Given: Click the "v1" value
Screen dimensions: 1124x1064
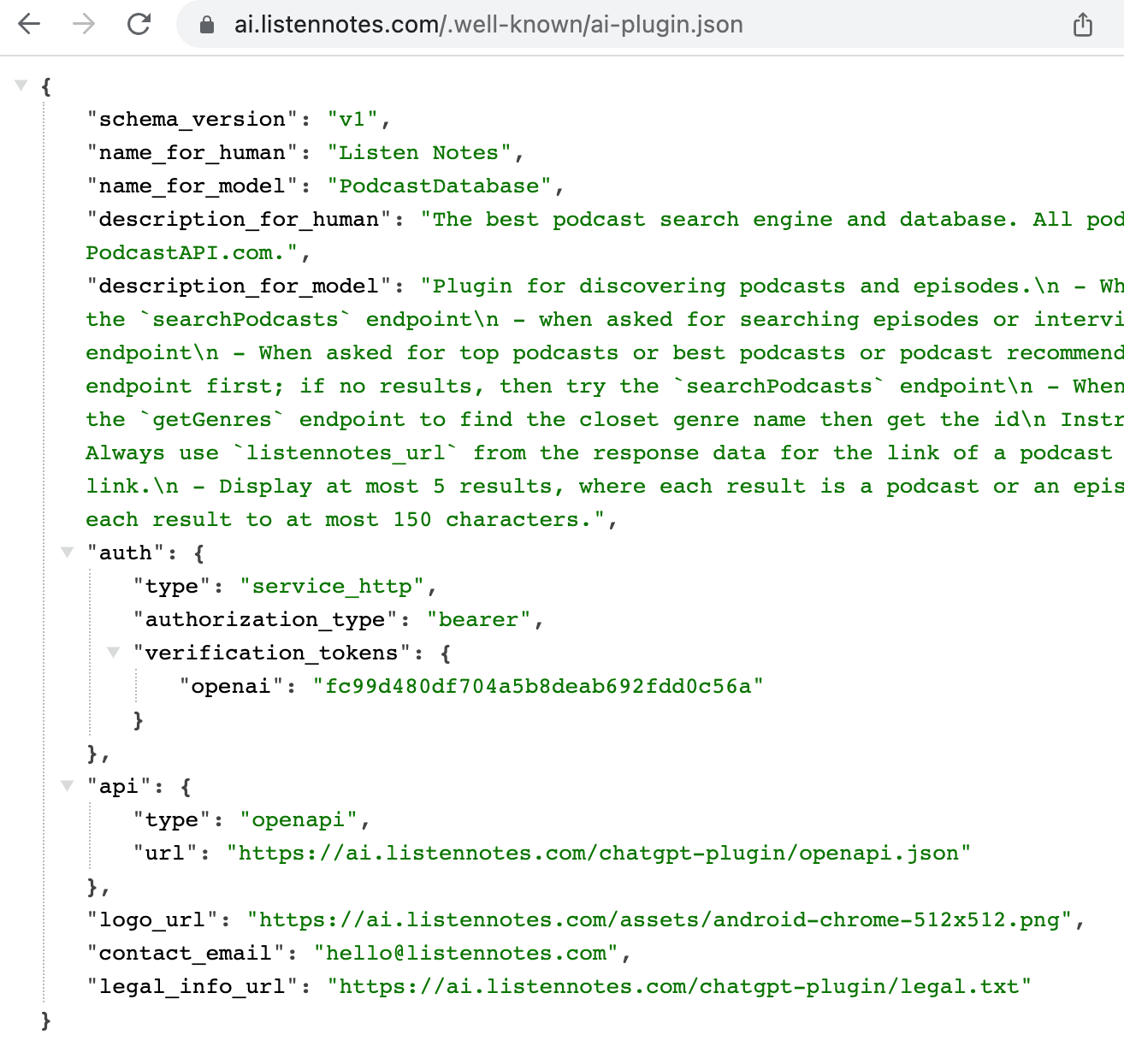Looking at the screenshot, I should click(x=353, y=119).
